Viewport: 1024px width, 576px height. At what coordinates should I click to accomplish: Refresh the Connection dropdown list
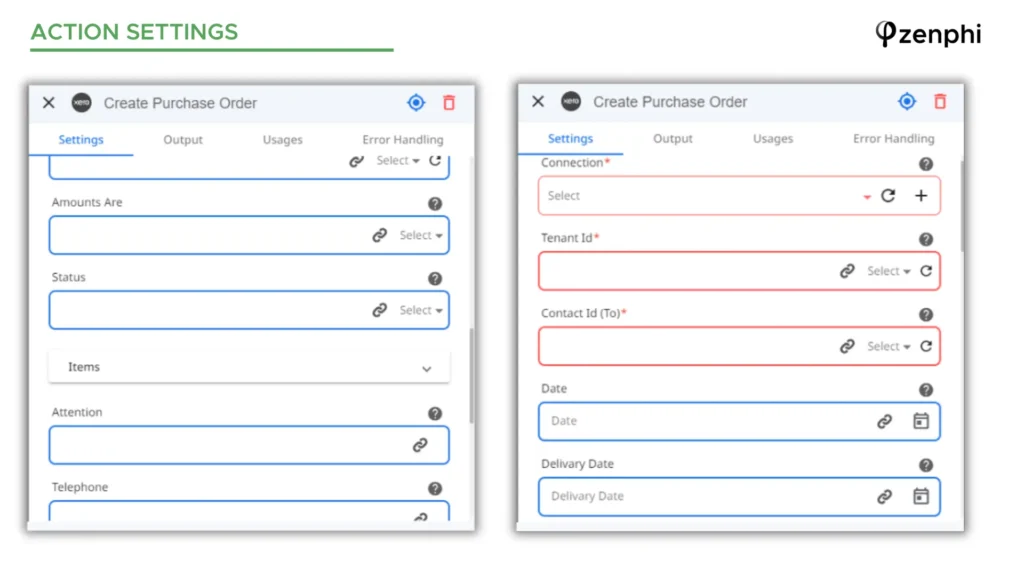888,195
